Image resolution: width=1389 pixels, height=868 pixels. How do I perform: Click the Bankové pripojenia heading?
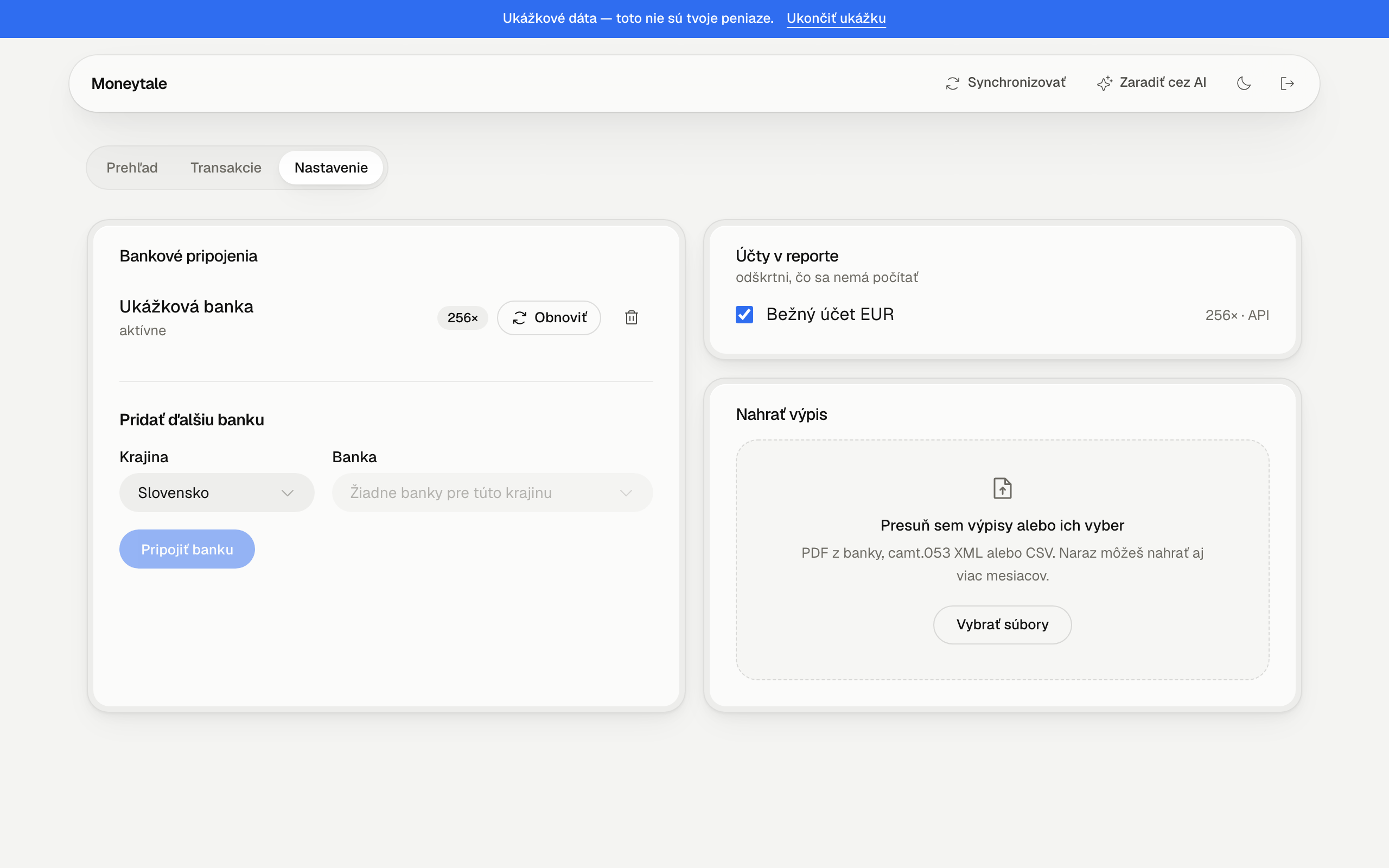[188, 256]
